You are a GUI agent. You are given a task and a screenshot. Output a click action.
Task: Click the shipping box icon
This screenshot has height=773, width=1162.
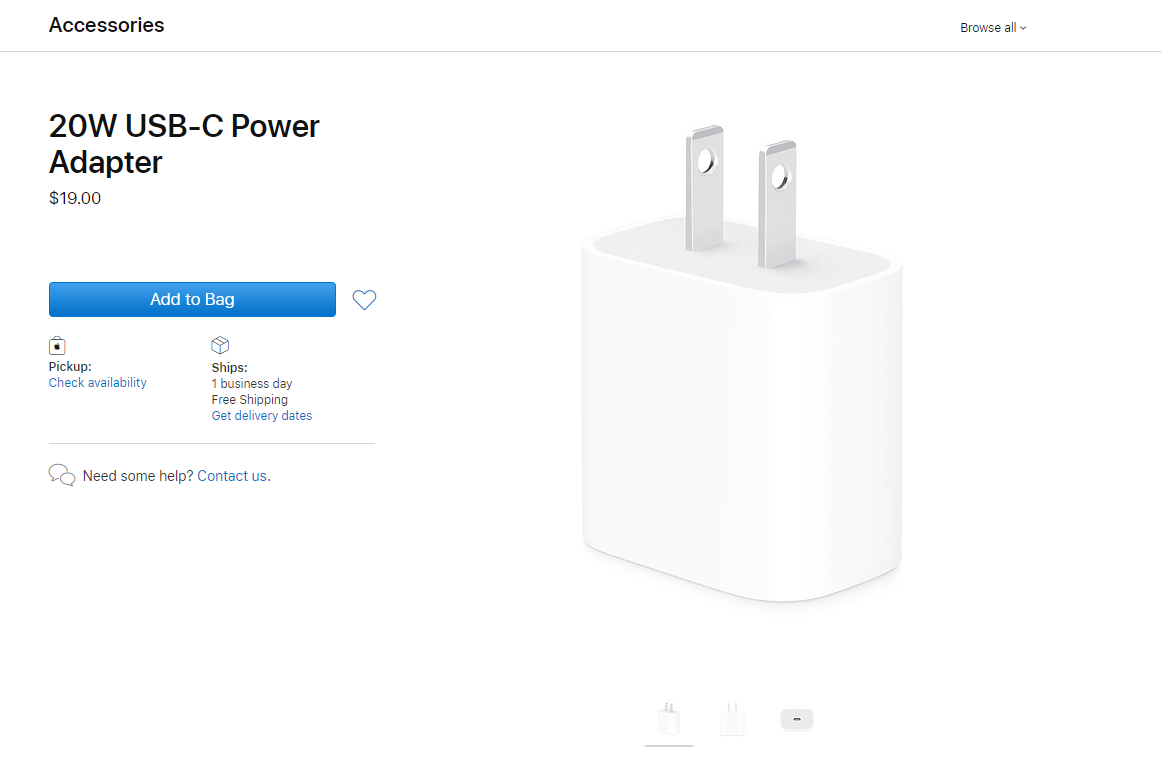(220, 345)
